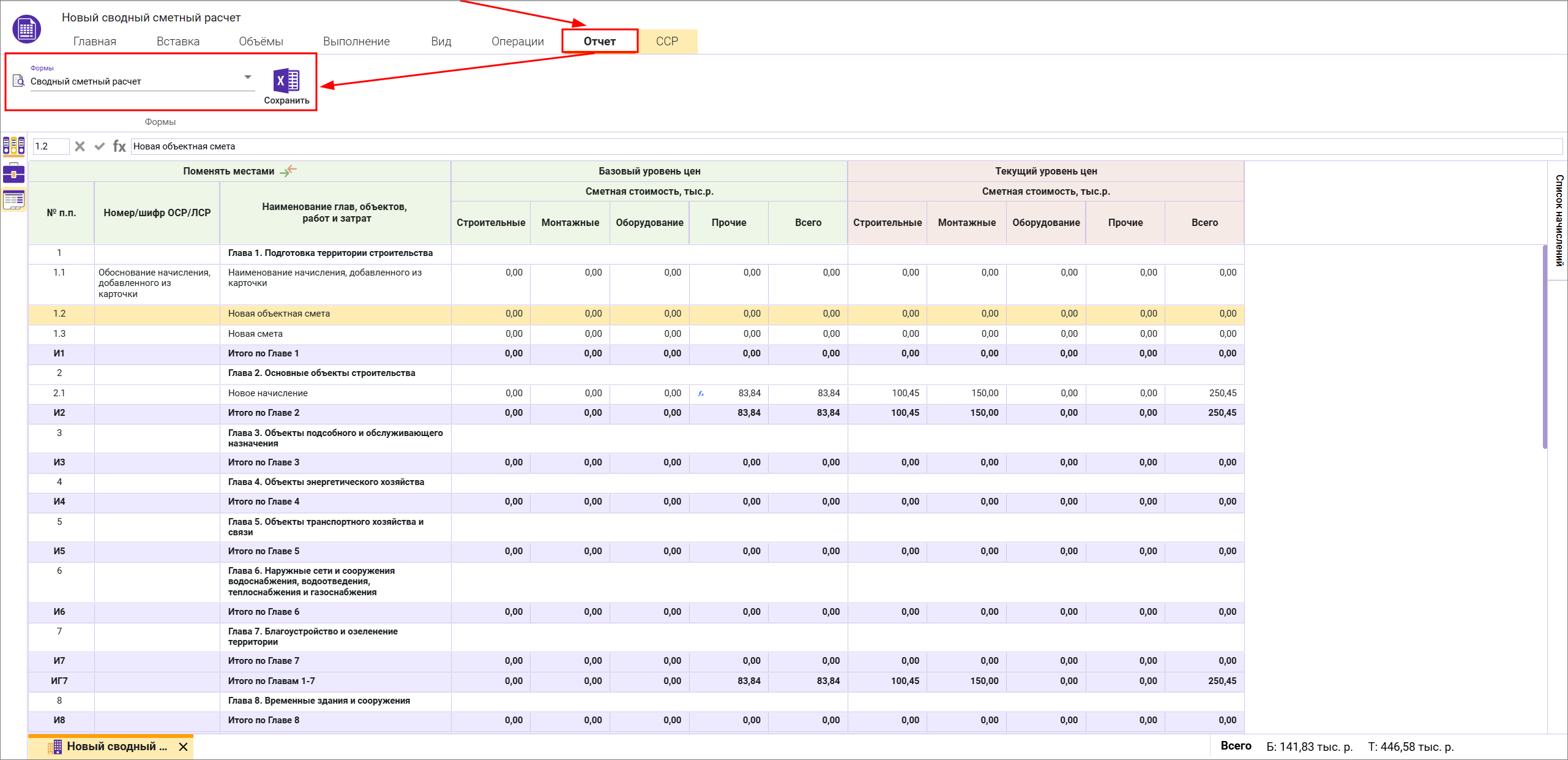The width and height of the screenshot is (1568, 760).
Task: Click the swap arrows Поменять местами icon
Action: (x=288, y=171)
